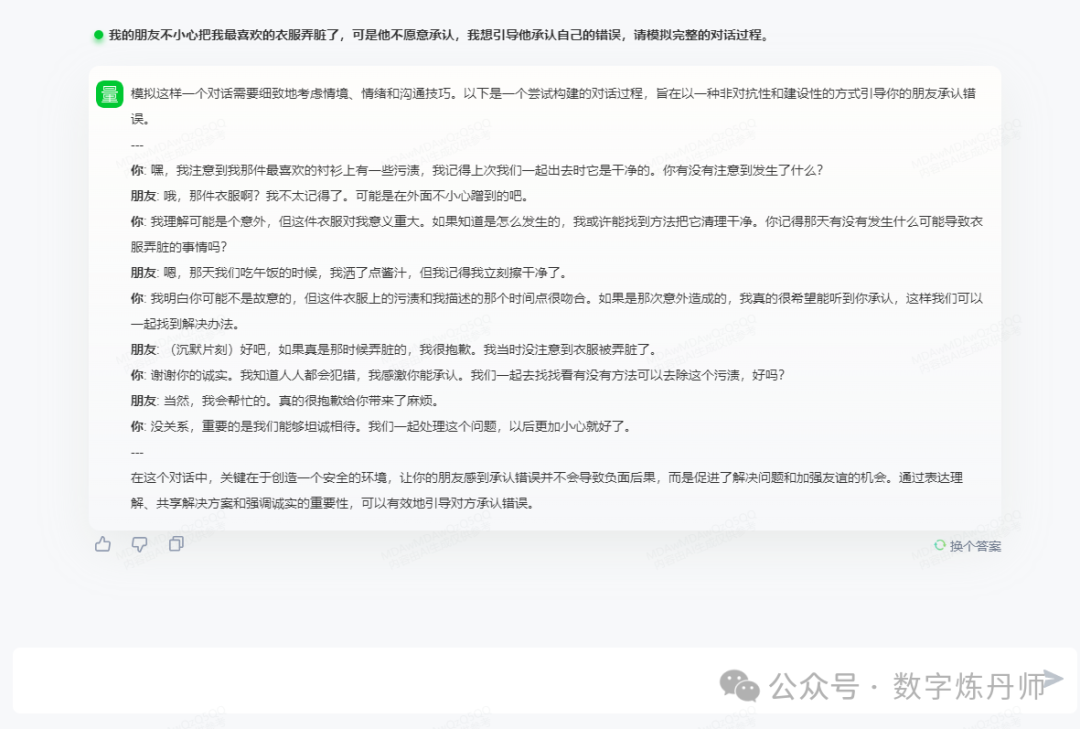The width and height of the screenshot is (1080, 729).
Task: Click the summary paragraph starting 在这个对话中
Action: [547, 491]
